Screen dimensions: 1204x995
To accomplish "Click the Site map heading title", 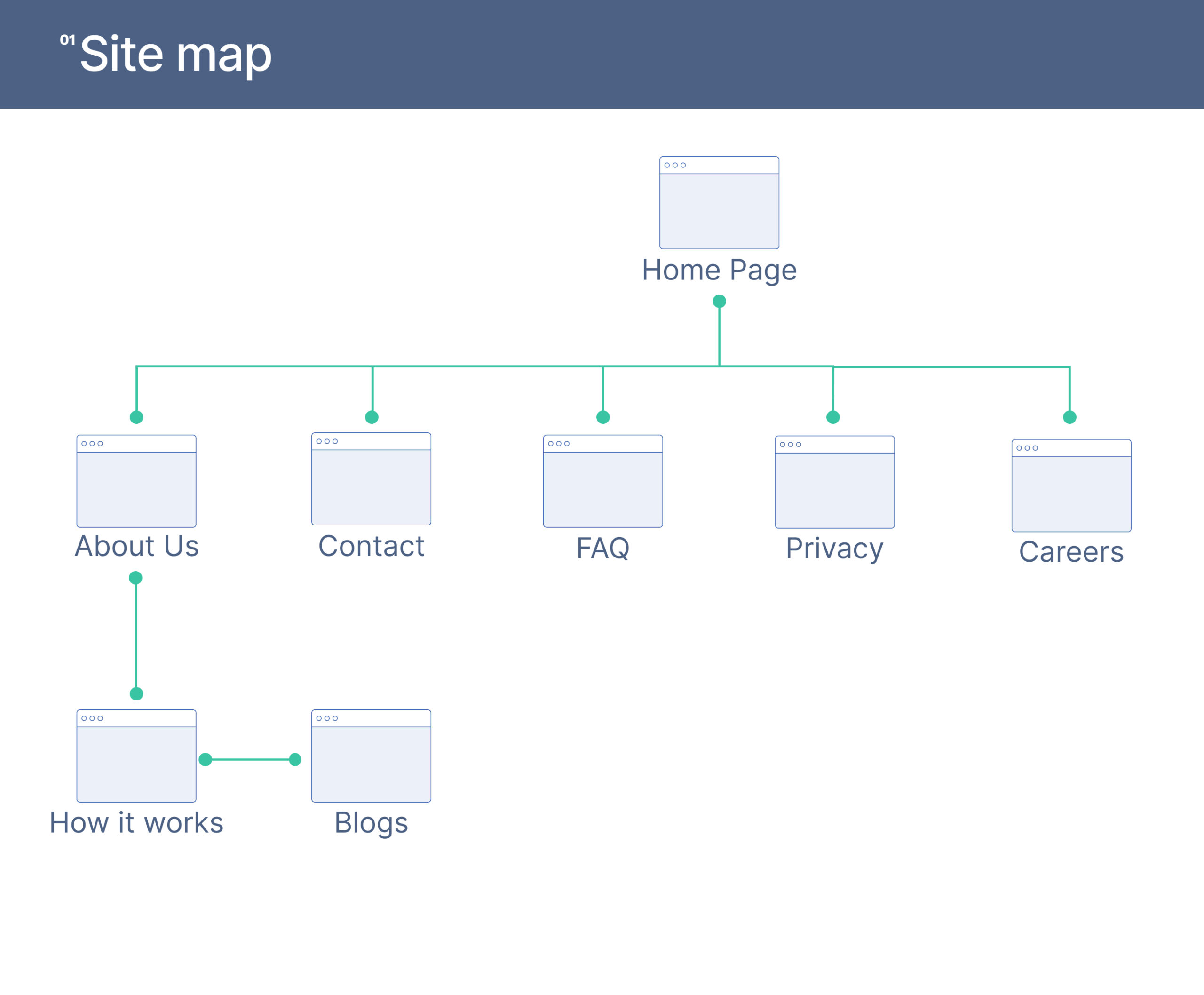I will click(175, 55).
